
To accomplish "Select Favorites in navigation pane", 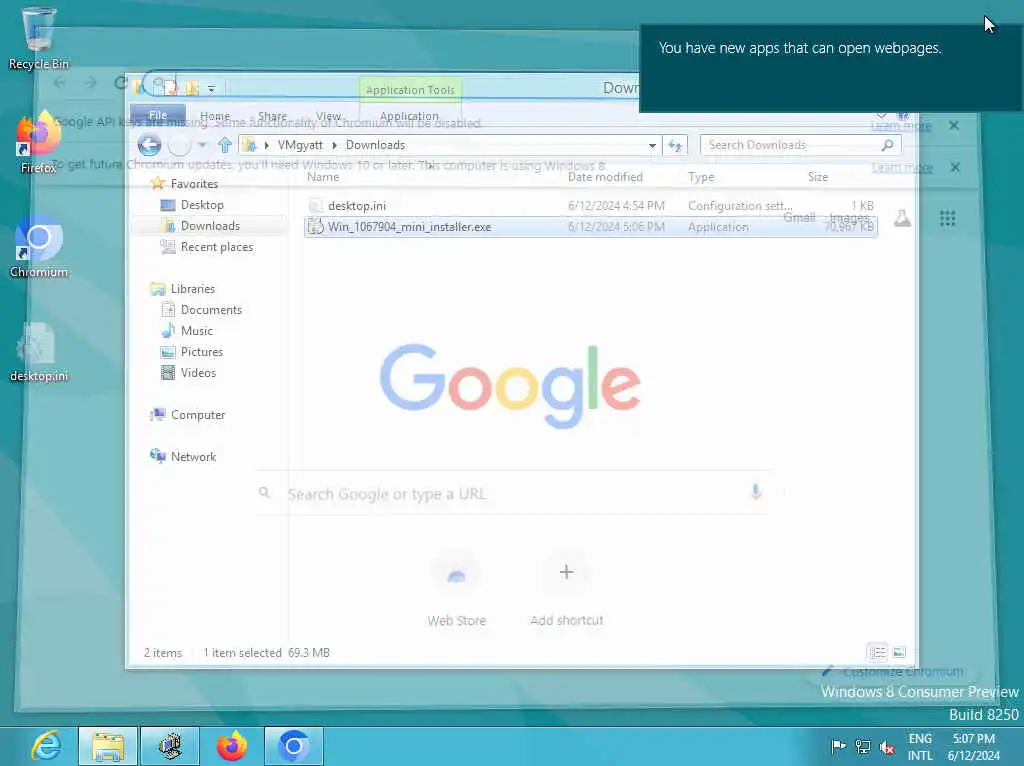I will point(194,184).
